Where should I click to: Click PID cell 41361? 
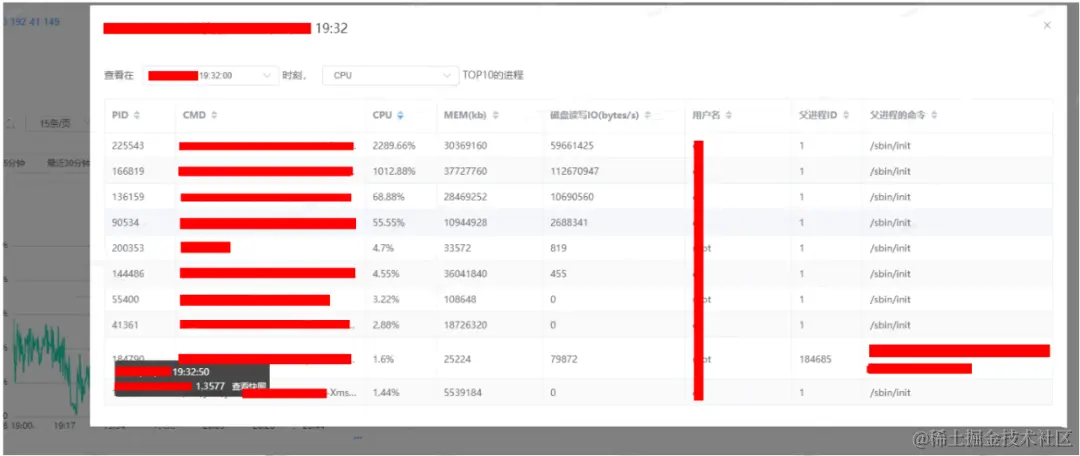[x=125, y=325]
